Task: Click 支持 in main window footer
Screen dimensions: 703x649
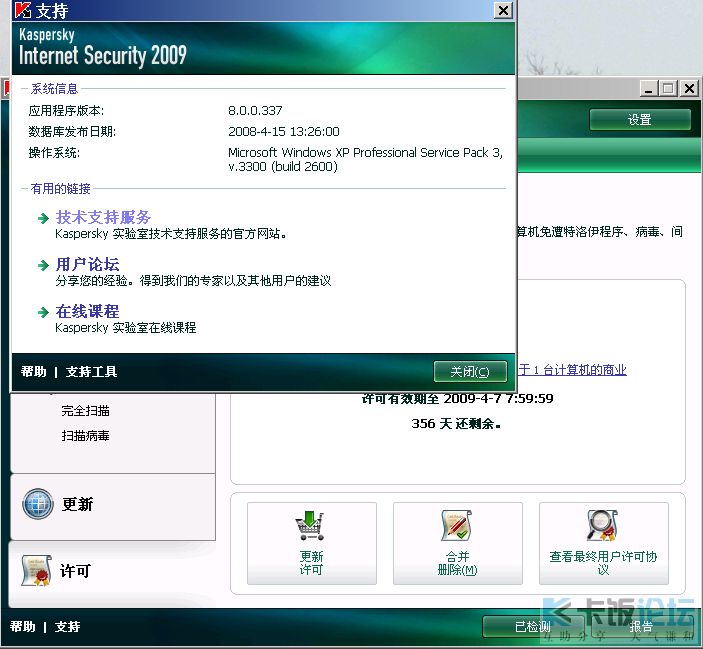Action: point(68,627)
